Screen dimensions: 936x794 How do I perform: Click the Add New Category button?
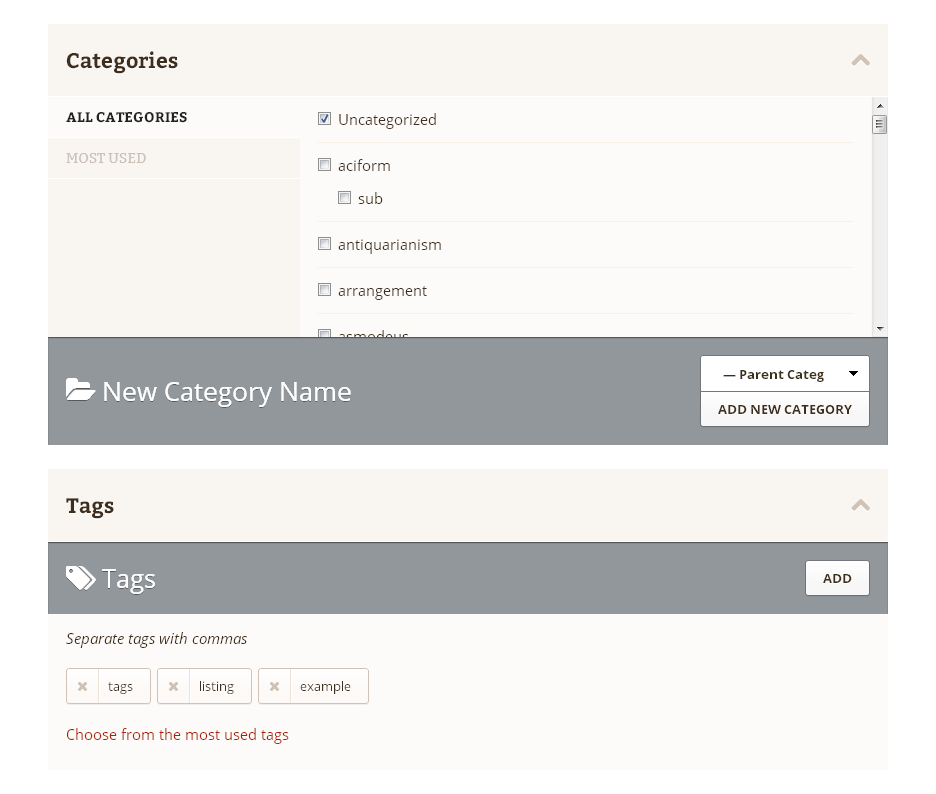pos(784,410)
